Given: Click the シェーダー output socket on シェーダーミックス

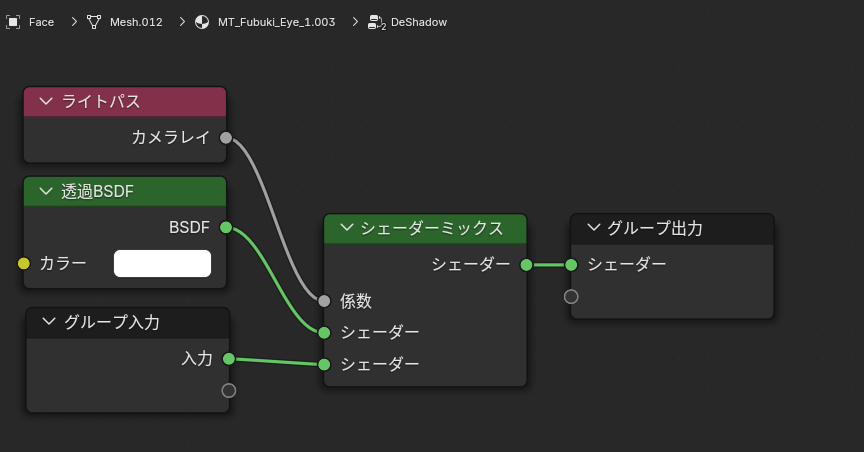Looking at the screenshot, I should pyautogui.click(x=526, y=265).
